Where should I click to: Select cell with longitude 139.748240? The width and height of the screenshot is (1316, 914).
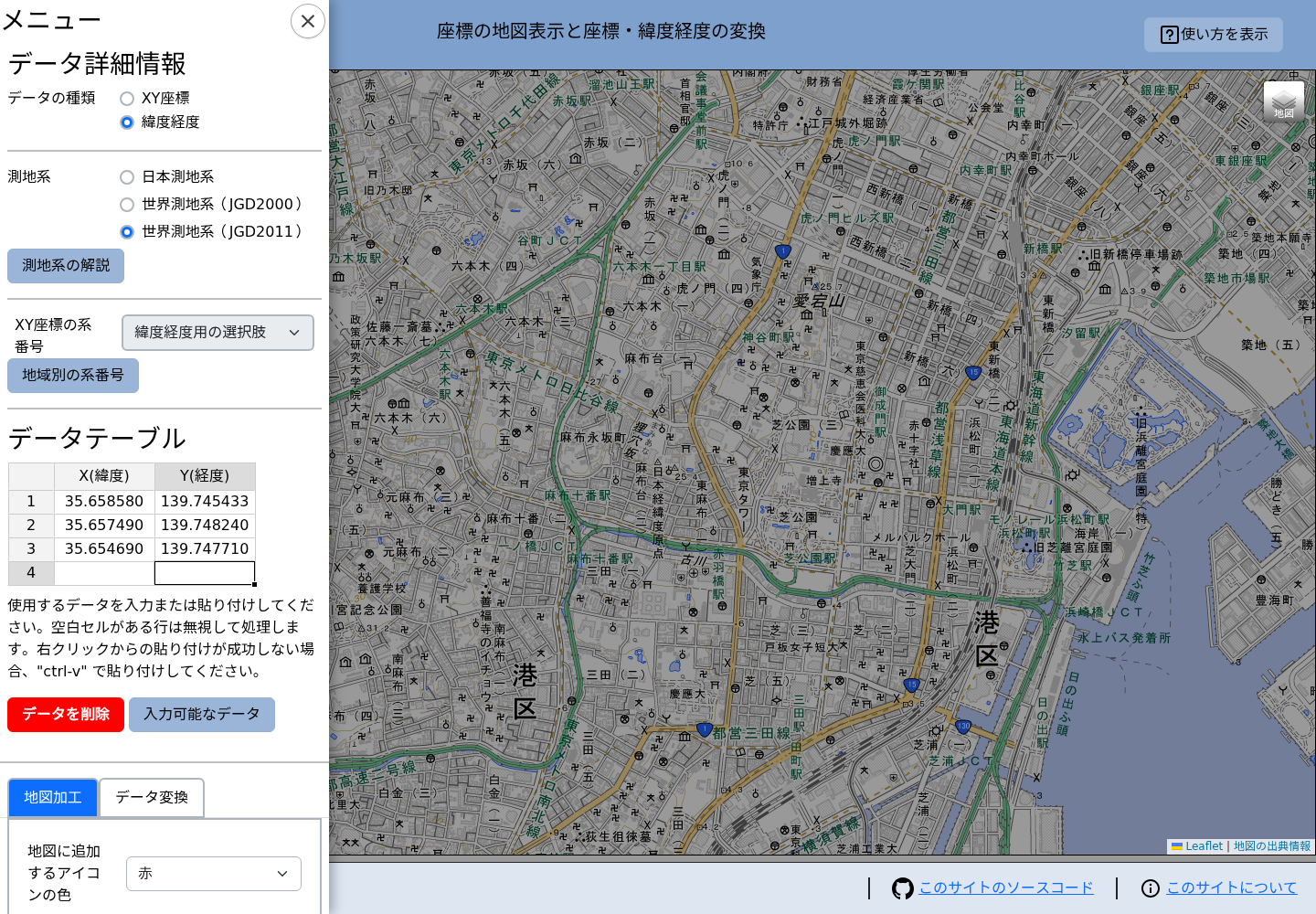point(205,526)
